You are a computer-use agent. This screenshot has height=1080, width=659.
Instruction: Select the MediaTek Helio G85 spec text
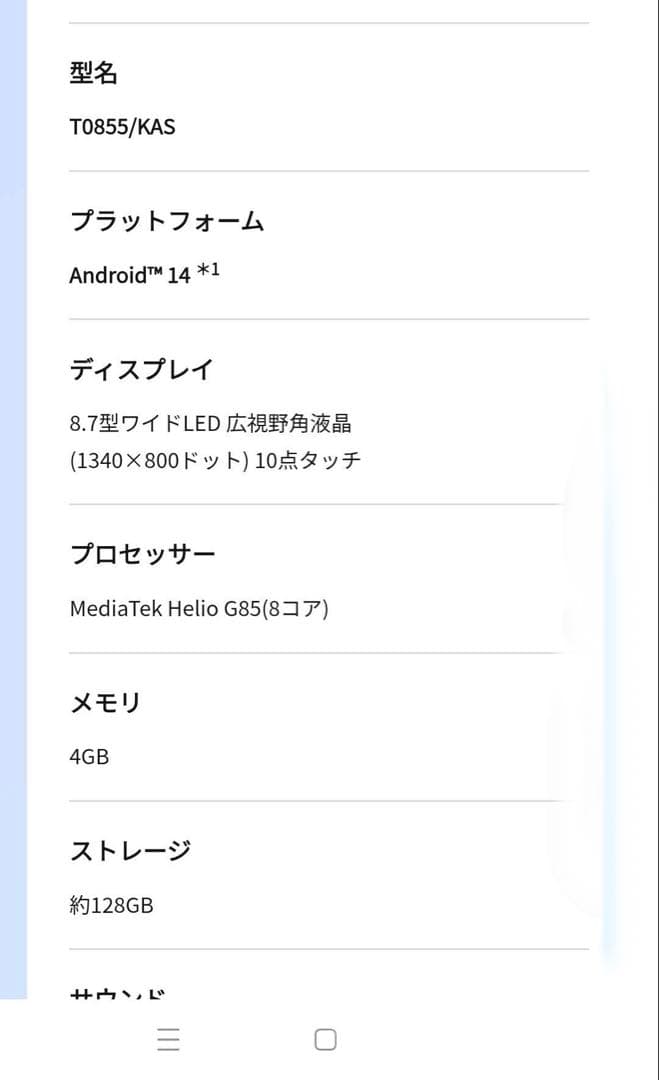click(x=199, y=608)
